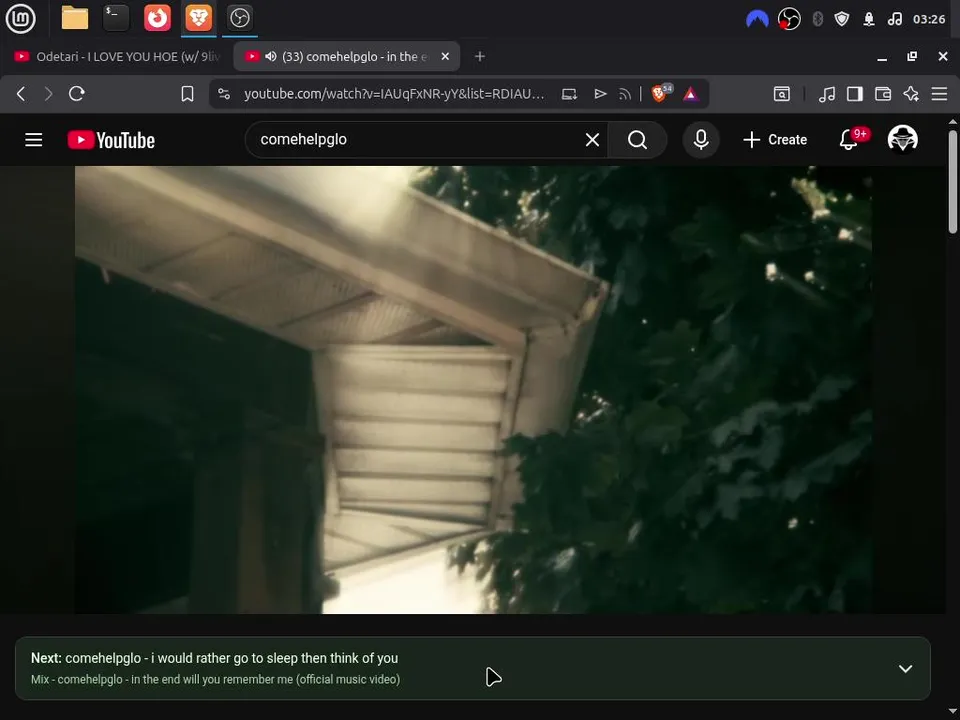This screenshot has height=720, width=960.
Task: Open the Brave Rewards triangle icon
Action: (x=691, y=94)
